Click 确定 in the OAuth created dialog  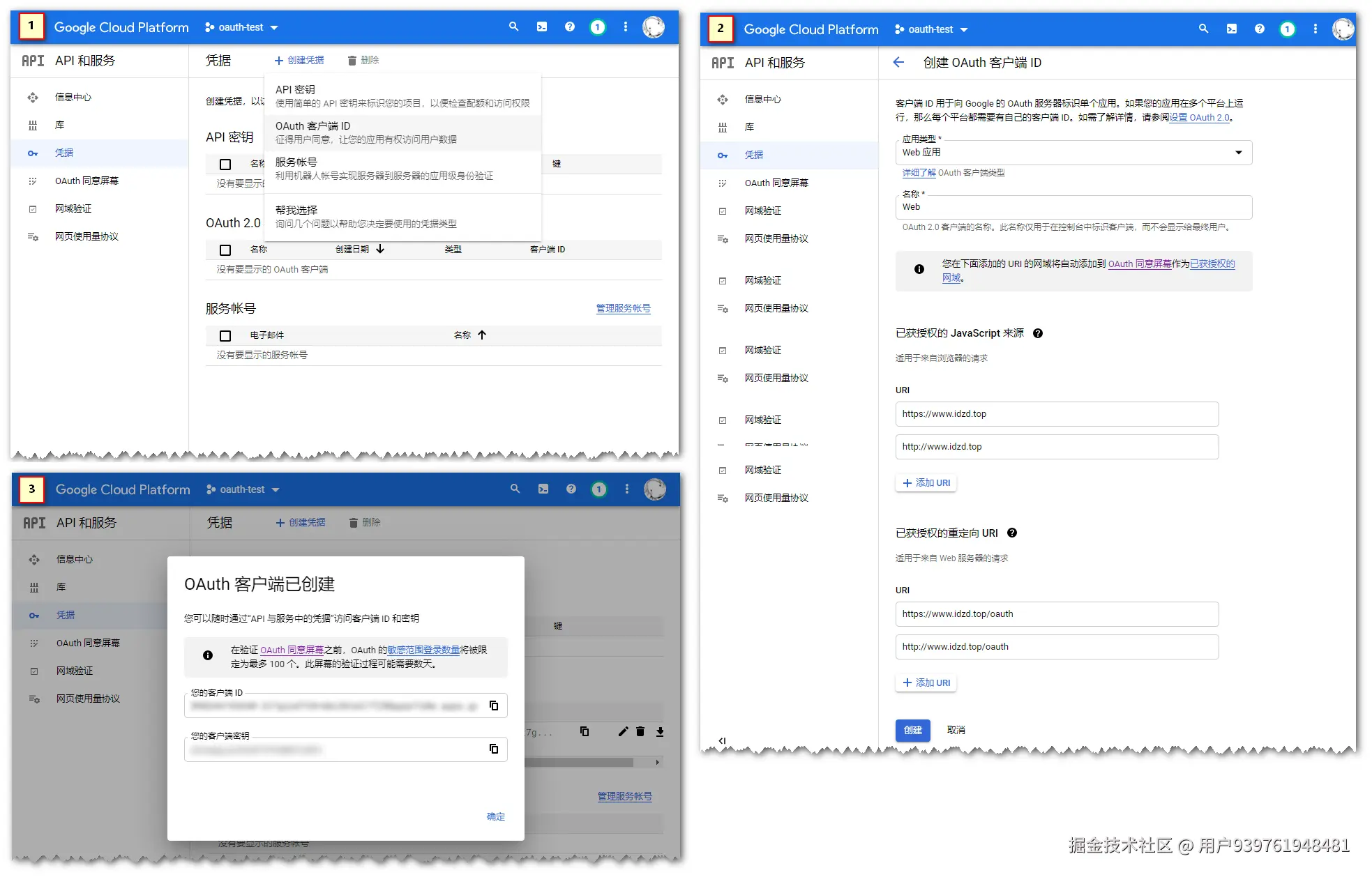[x=495, y=816]
